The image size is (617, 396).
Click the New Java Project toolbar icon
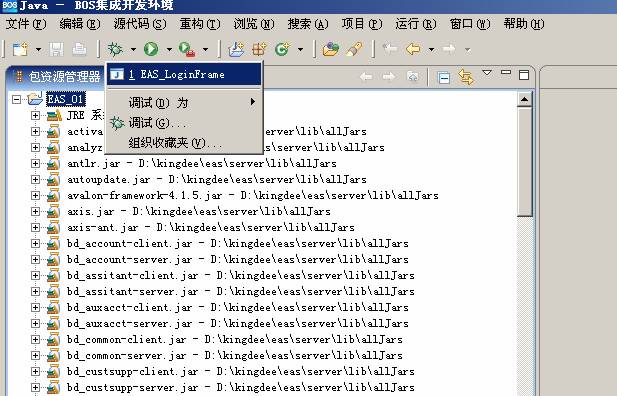tap(236, 49)
